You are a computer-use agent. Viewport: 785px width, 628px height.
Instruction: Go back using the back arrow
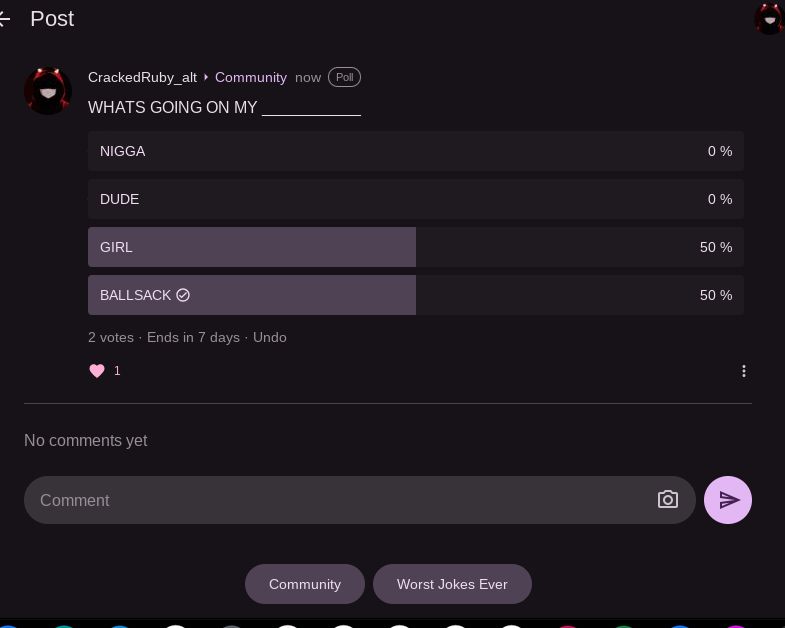coord(6,19)
